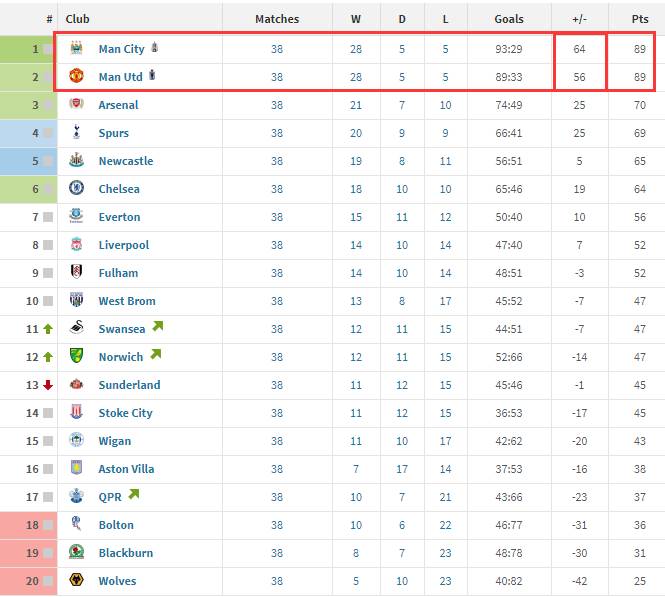Click the Club column header
665x597 pixels.
(x=77, y=19)
